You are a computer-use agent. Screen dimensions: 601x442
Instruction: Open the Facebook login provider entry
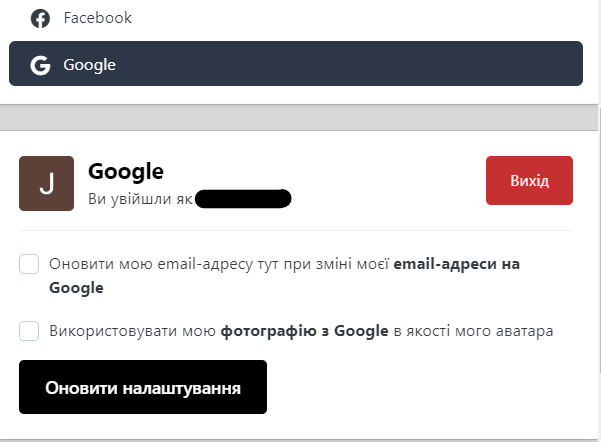coord(97,18)
